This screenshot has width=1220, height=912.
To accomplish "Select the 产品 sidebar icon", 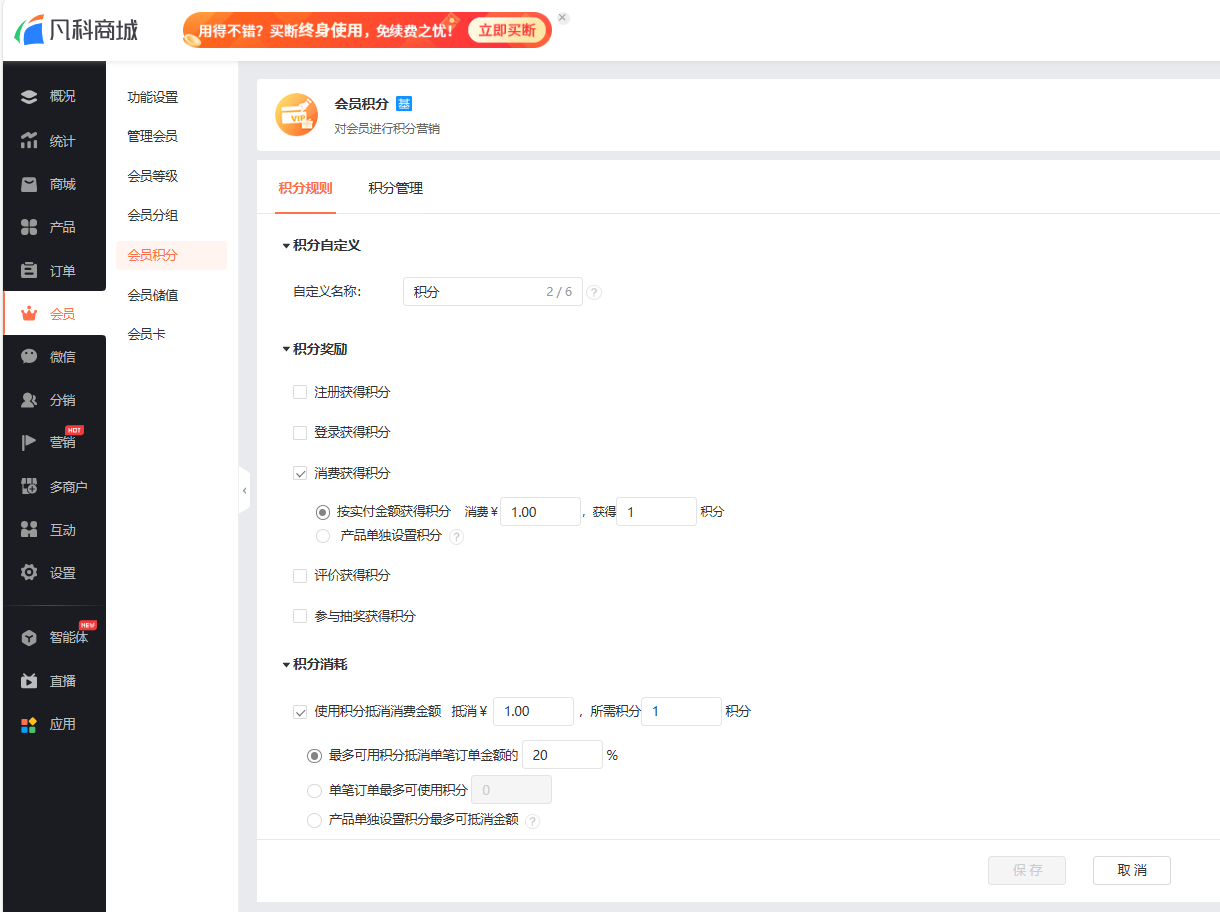I will tap(54, 227).
